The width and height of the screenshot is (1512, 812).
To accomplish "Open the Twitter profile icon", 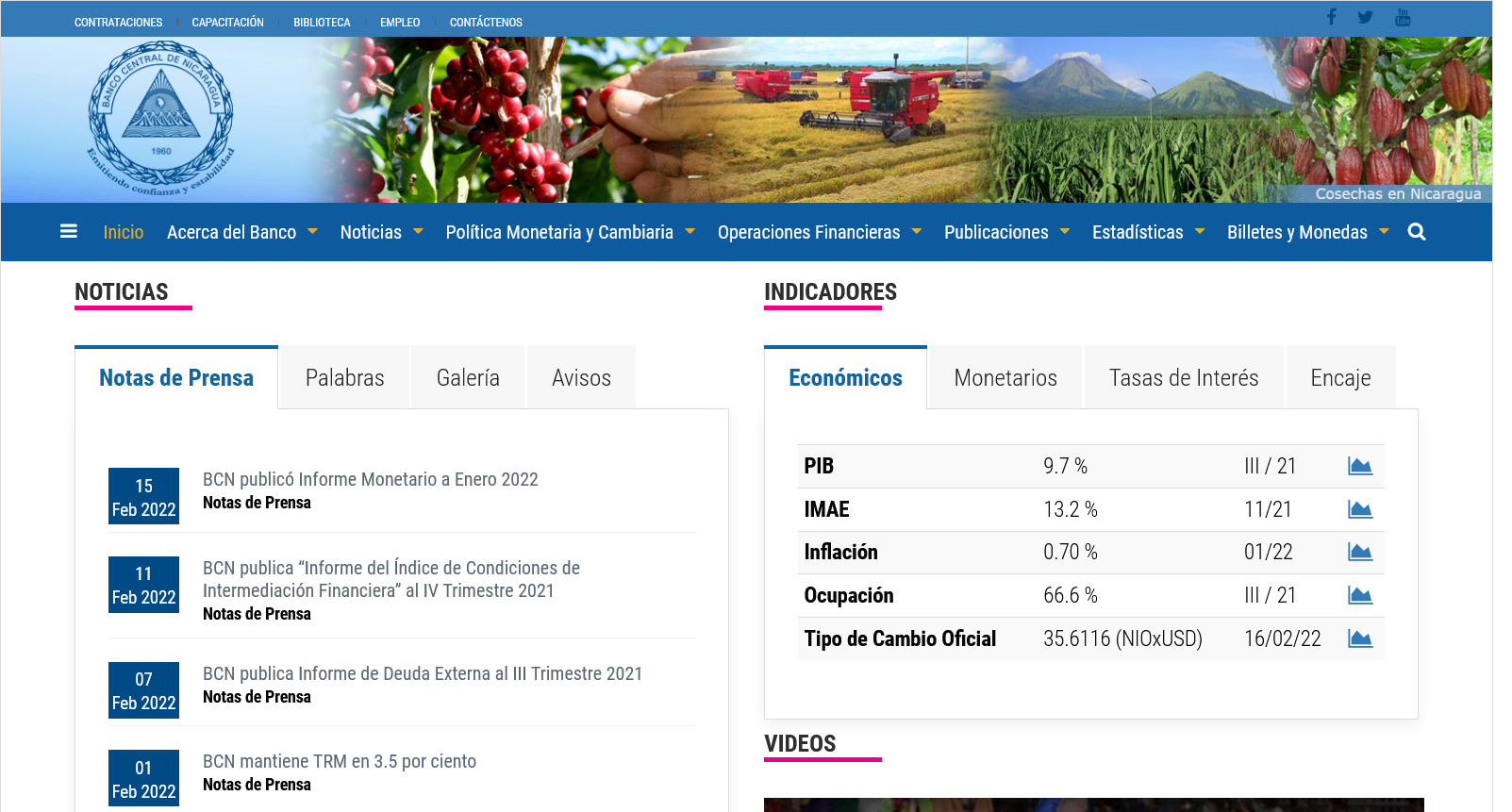I will tap(1365, 17).
